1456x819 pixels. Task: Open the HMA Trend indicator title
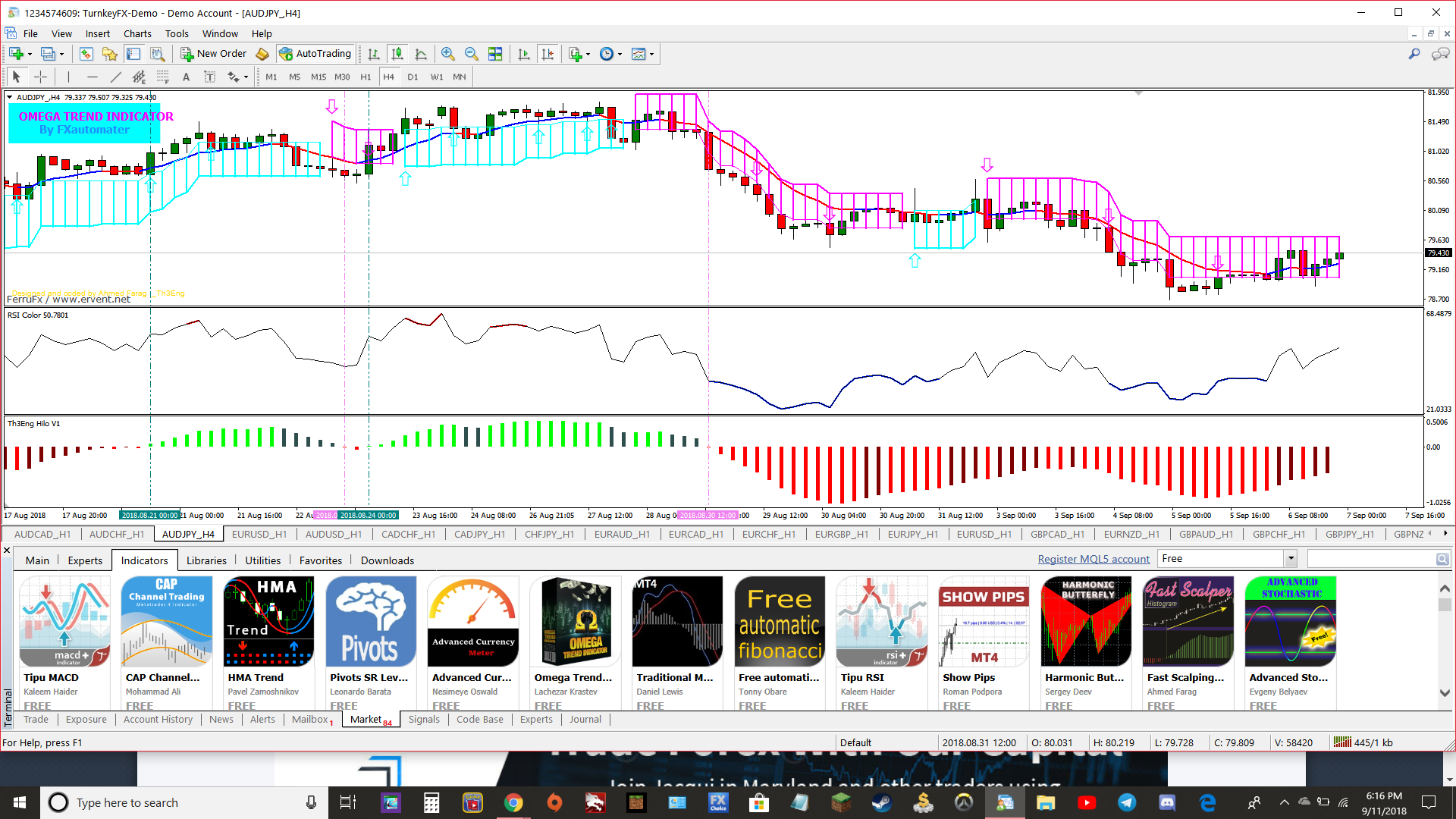click(256, 677)
